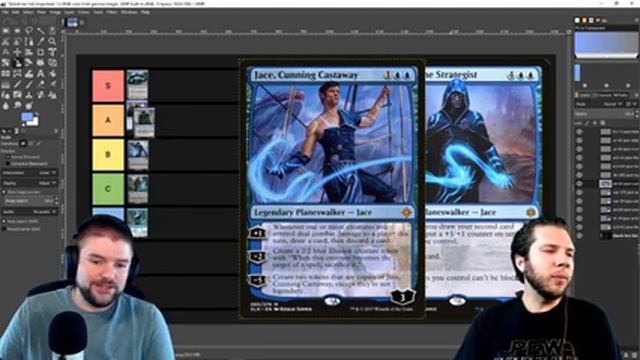Select the Eraser tool
The width and height of the screenshot is (640, 360).
click(x=41, y=84)
